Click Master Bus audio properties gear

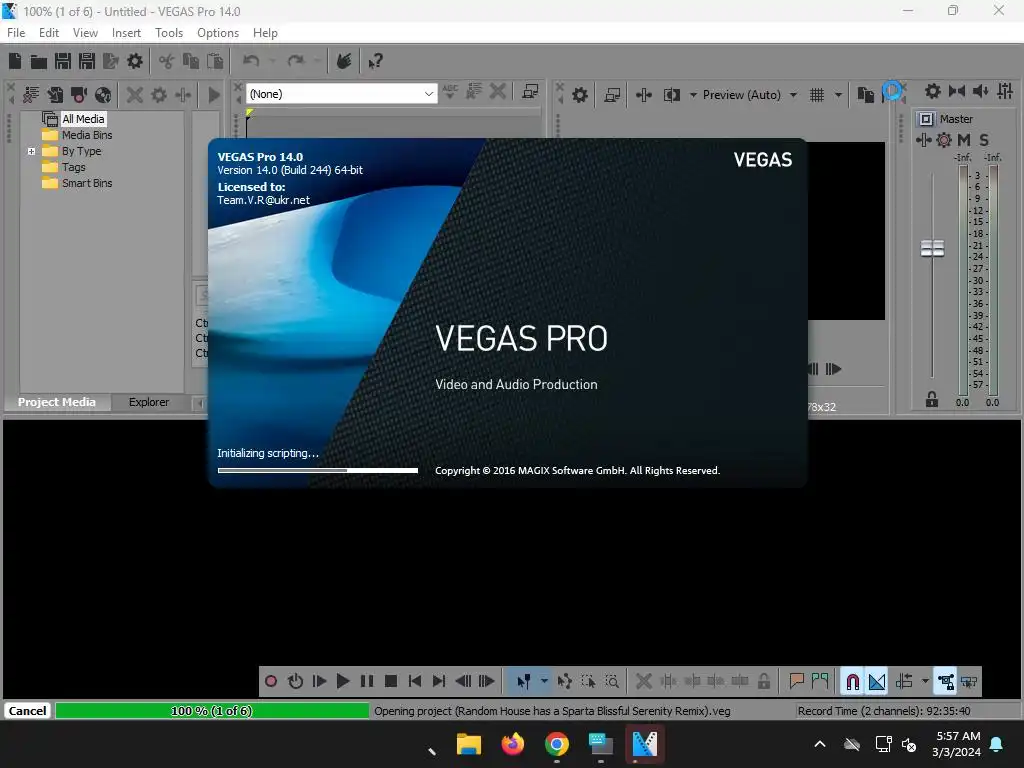[933, 91]
